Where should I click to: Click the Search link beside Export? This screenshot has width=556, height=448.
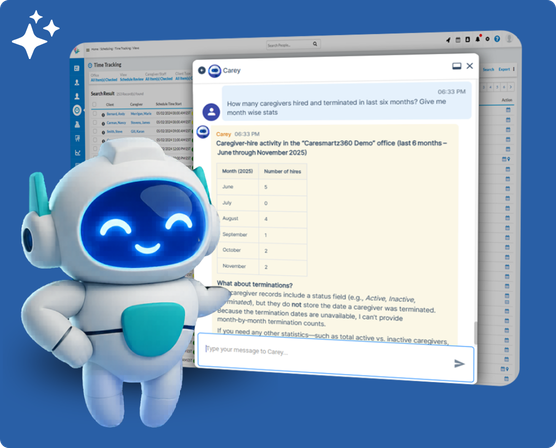tap(488, 70)
